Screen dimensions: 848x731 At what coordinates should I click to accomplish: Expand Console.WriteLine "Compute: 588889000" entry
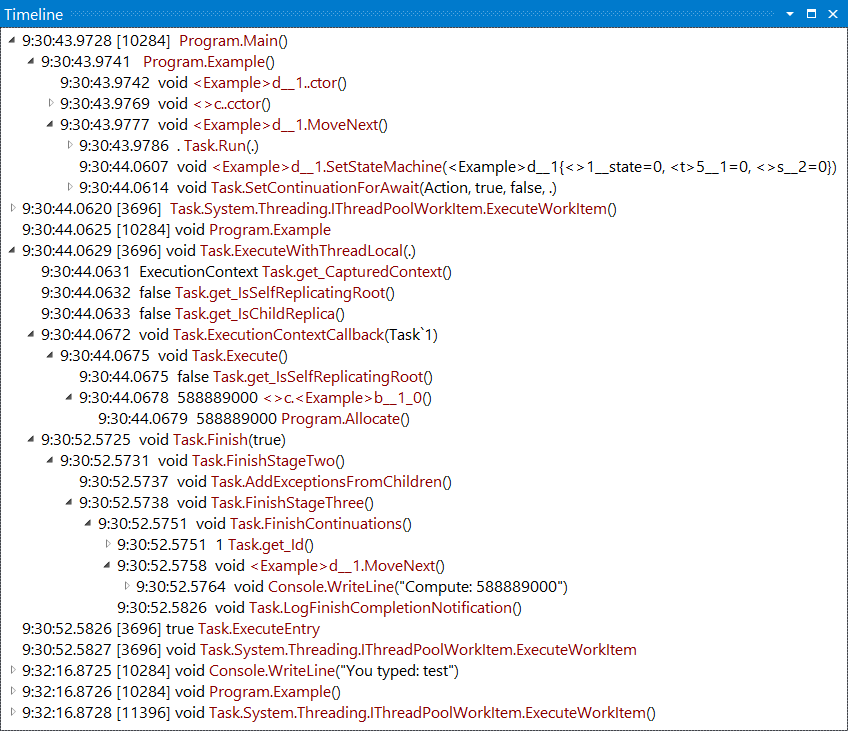(x=127, y=586)
